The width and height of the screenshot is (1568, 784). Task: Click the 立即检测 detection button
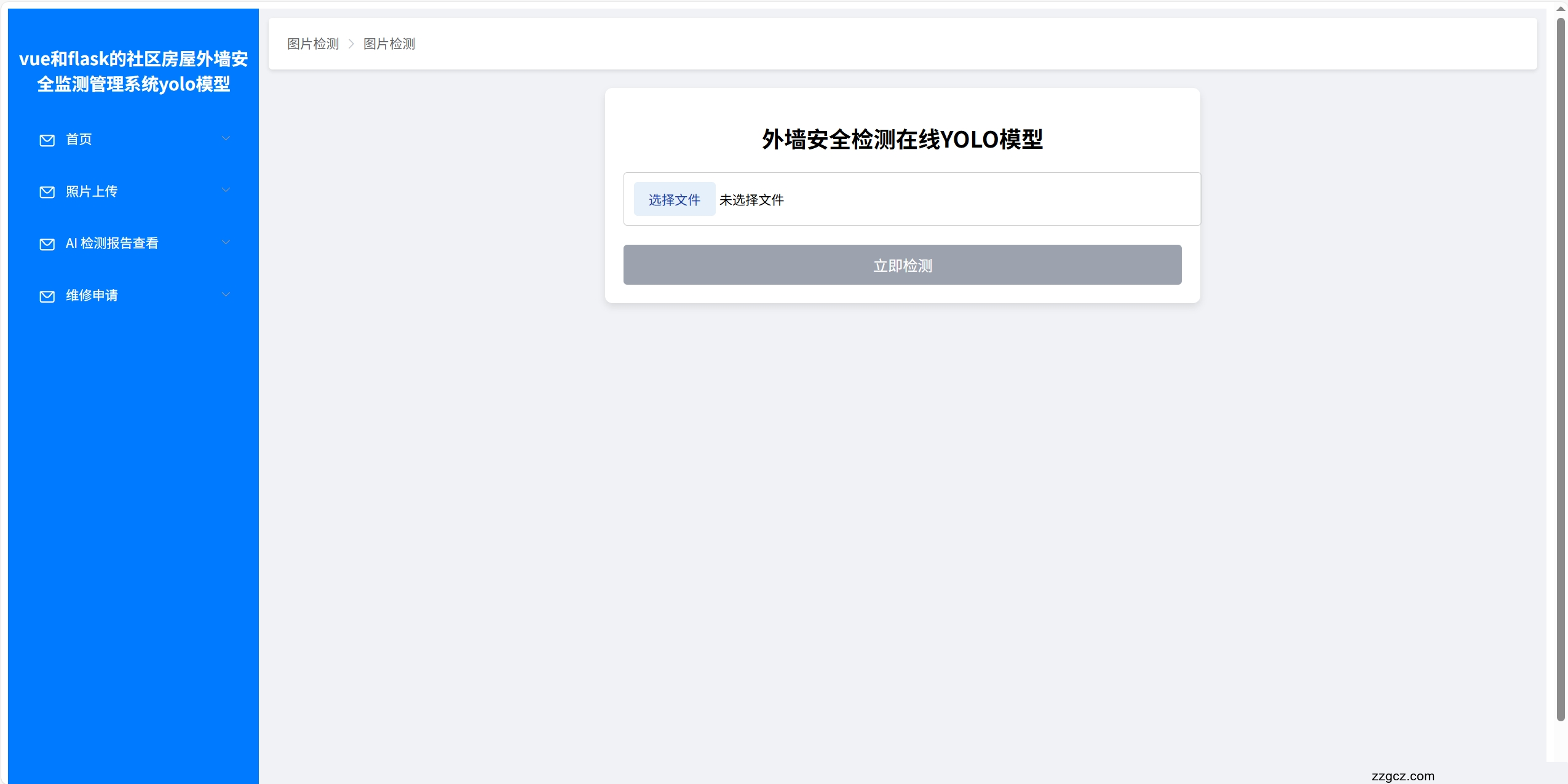[902, 265]
